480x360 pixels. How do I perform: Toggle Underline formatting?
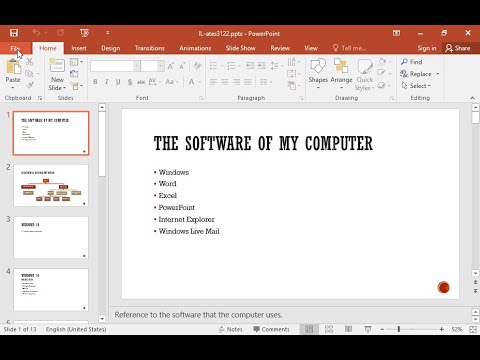tap(118, 82)
